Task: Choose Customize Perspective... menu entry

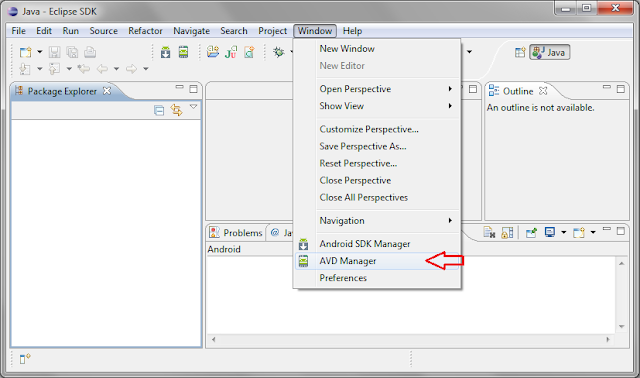Action: (377, 129)
